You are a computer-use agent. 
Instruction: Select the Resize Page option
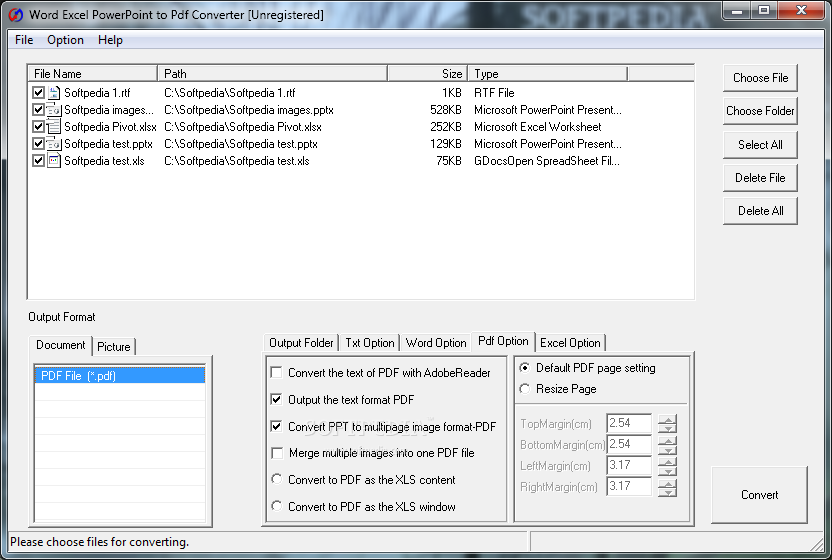coord(525,389)
